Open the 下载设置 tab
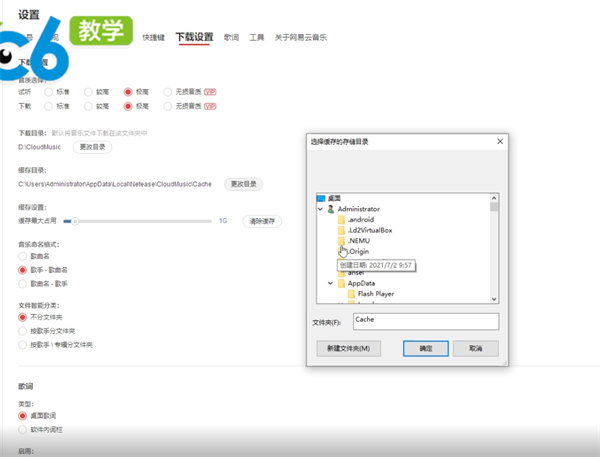The width and height of the screenshot is (600, 457). click(194, 37)
